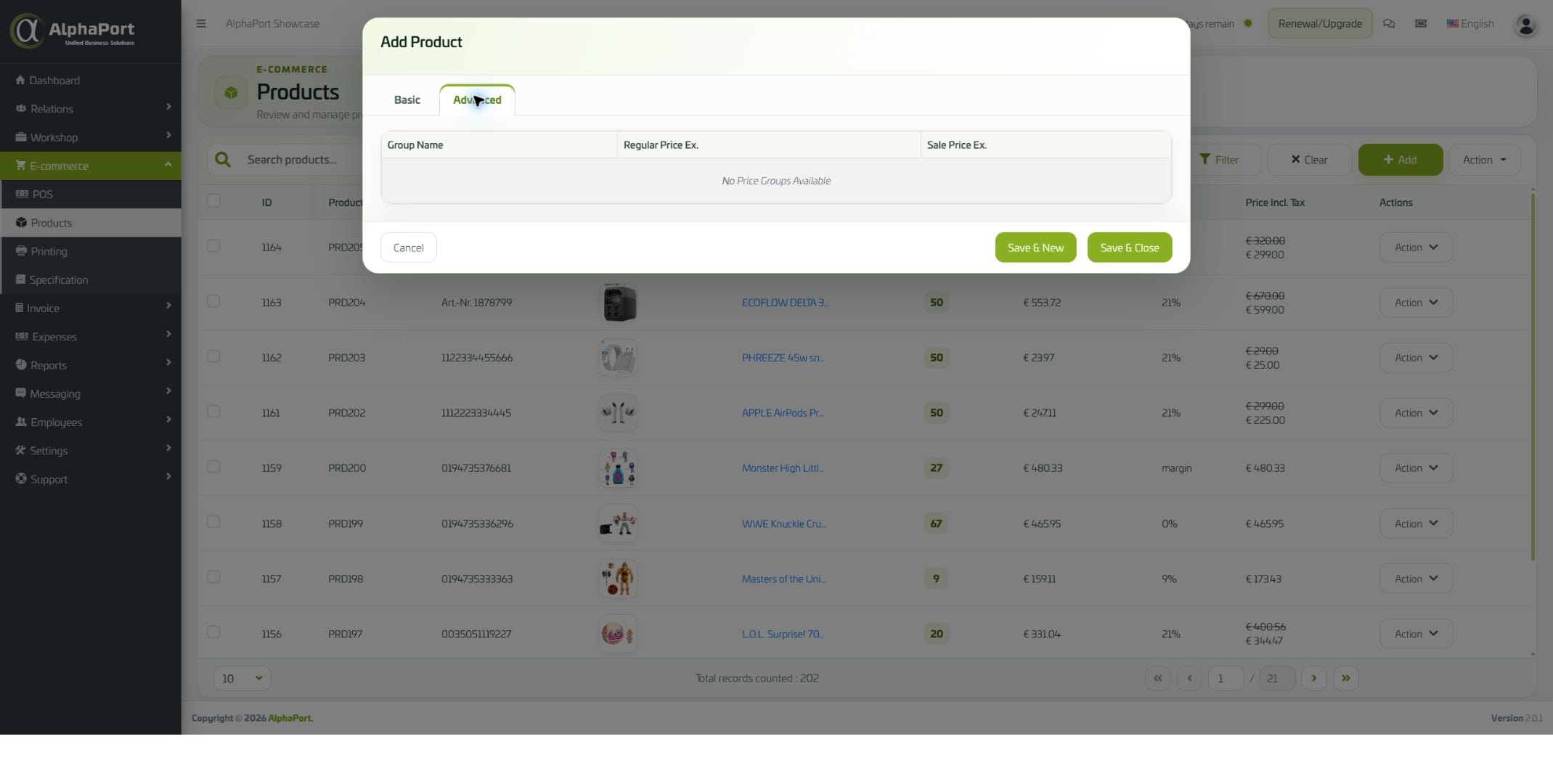Collapse the E-commerce sidebar menu
The height and width of the screenshot is (784, 1553).
(x=91, y=166)
